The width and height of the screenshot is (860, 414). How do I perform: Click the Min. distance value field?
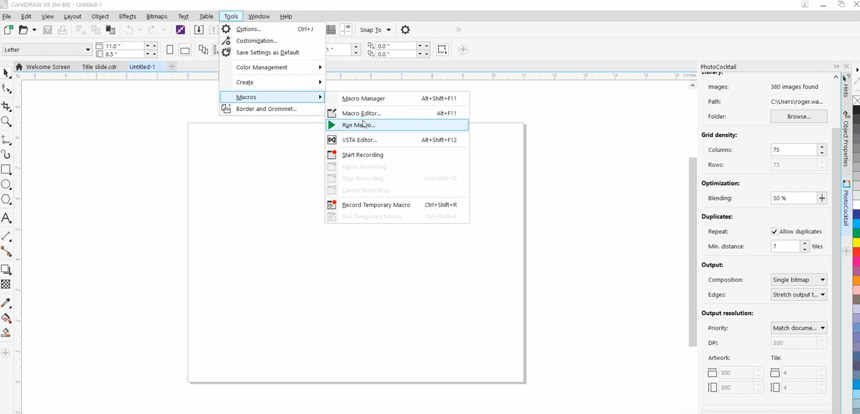pos(785,246)
